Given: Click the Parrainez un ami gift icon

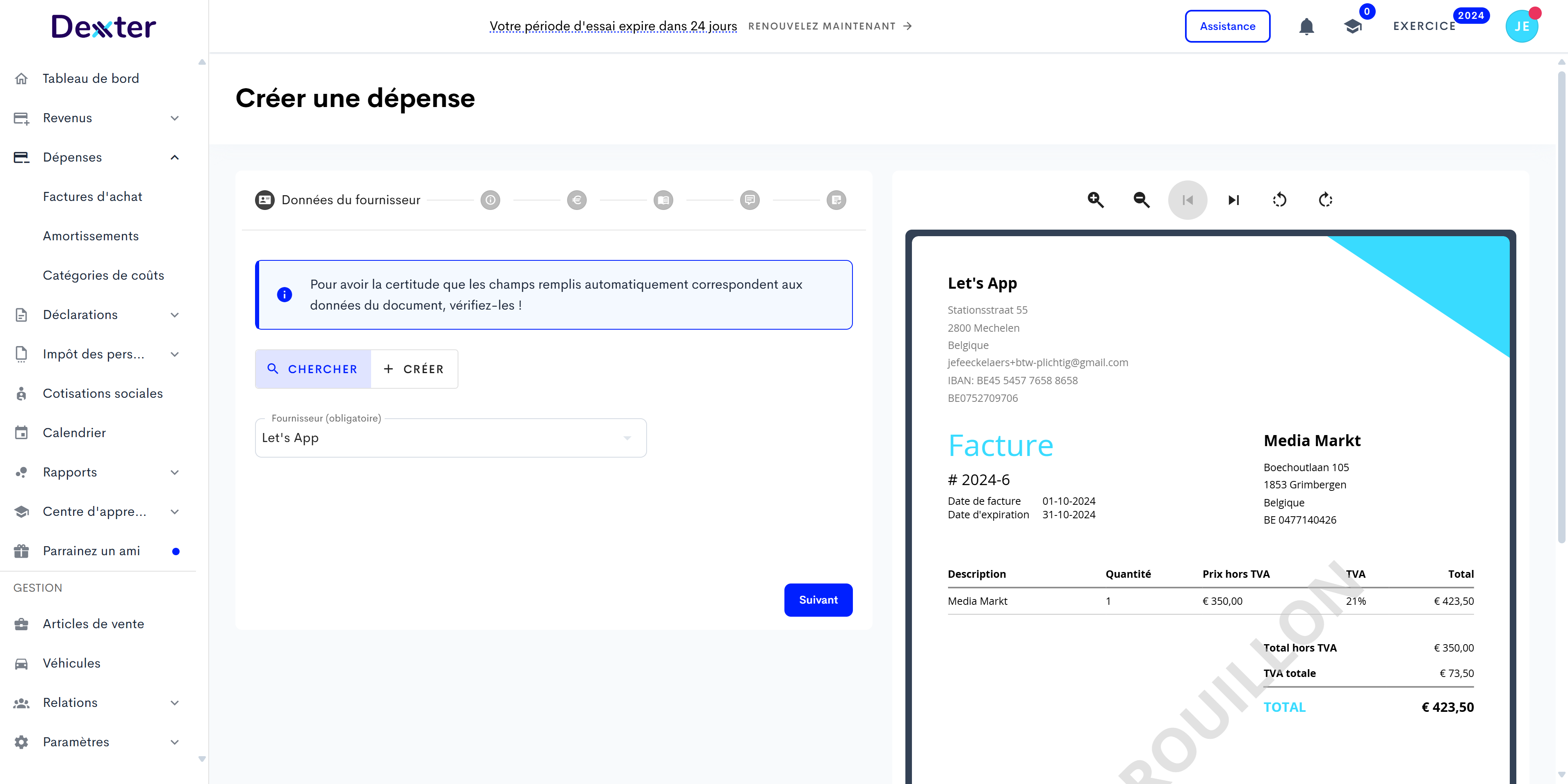Looking at the screenshot, I should (21, 551).
